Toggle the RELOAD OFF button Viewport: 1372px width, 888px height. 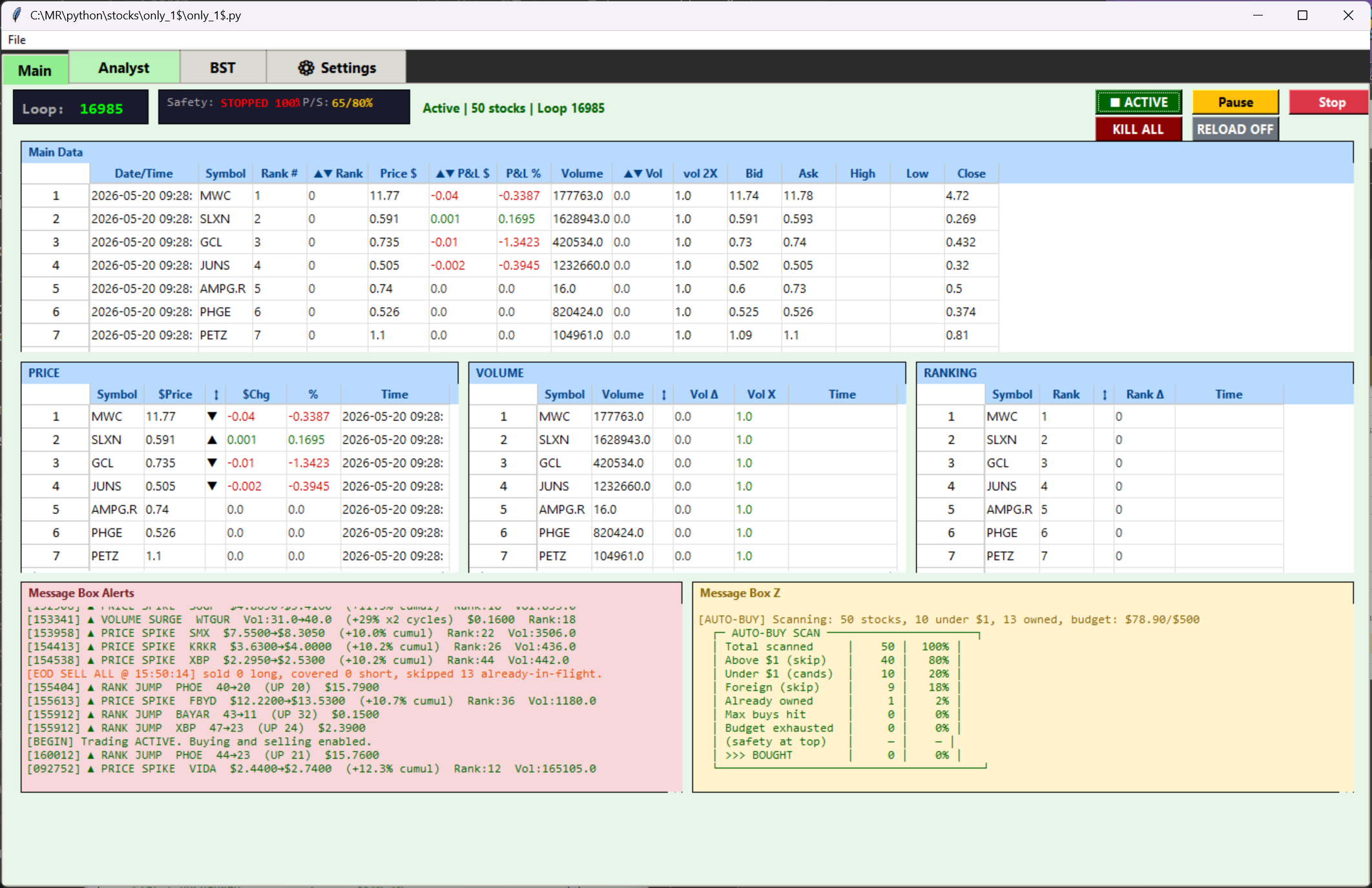1235,129
